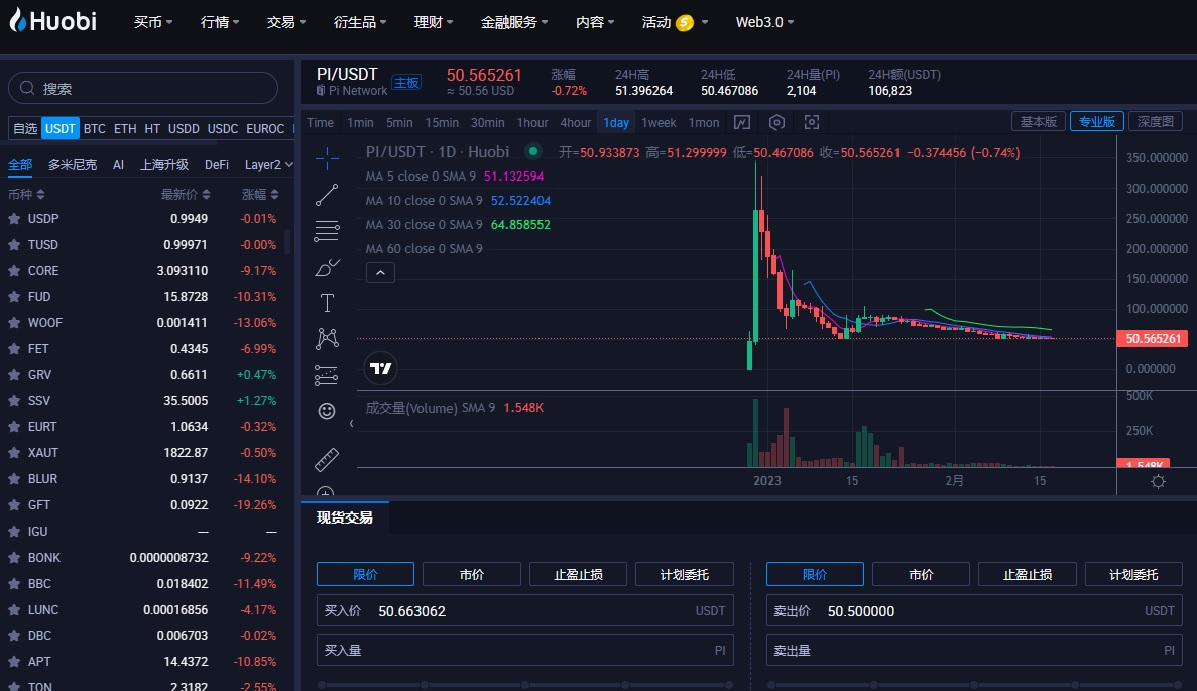
Task: Pick the brush drawing tool
Action: pos(327,267)
